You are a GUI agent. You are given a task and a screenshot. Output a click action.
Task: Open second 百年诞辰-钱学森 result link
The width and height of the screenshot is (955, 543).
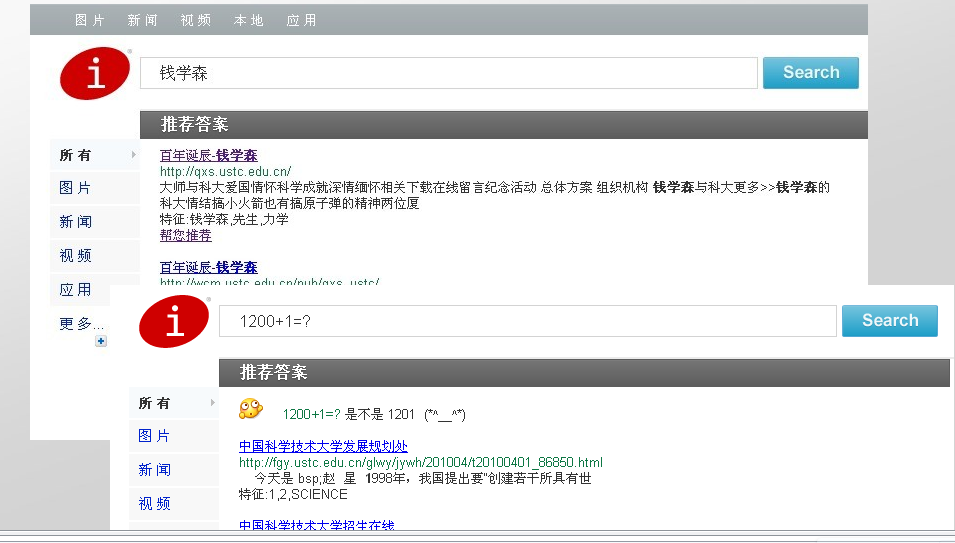point(208,267)
